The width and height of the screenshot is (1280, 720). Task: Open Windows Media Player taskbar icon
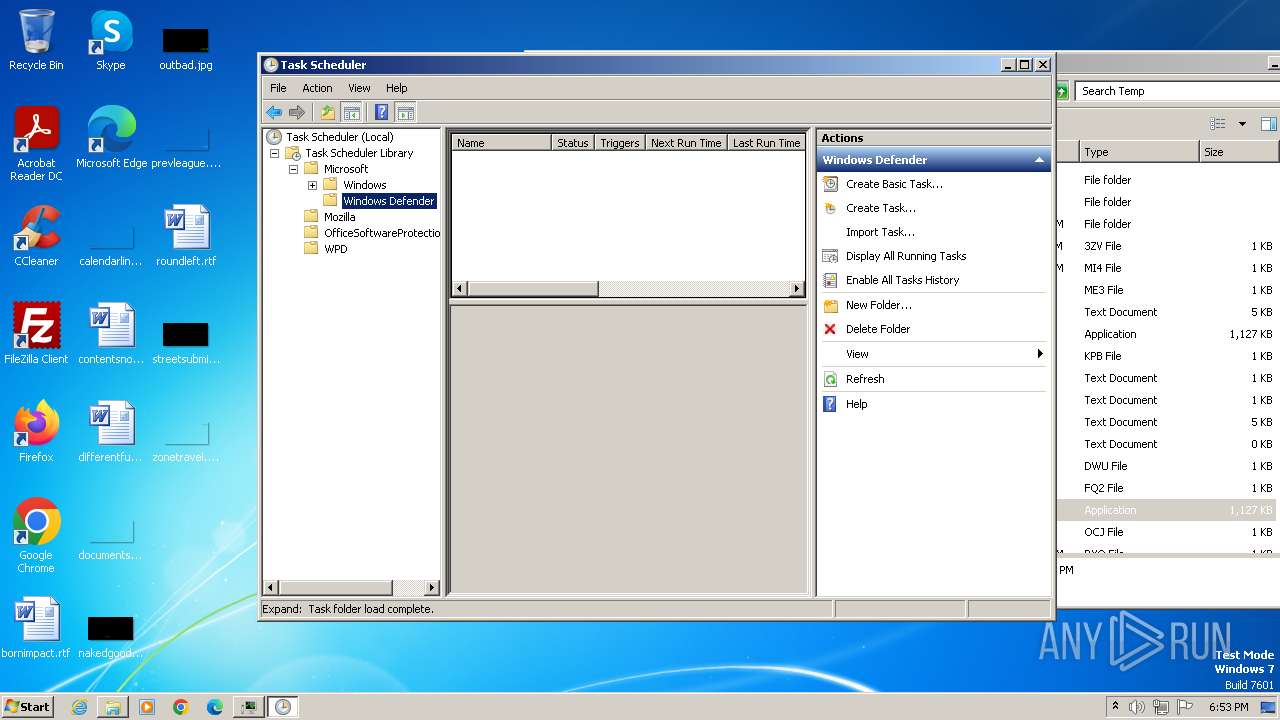pyautogui.click(x=147, y=707)
